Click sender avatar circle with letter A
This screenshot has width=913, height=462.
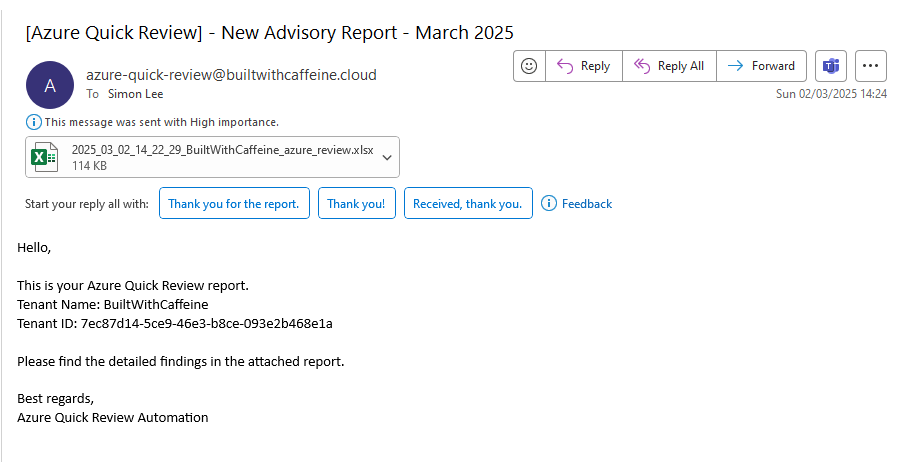pos(50,85)
